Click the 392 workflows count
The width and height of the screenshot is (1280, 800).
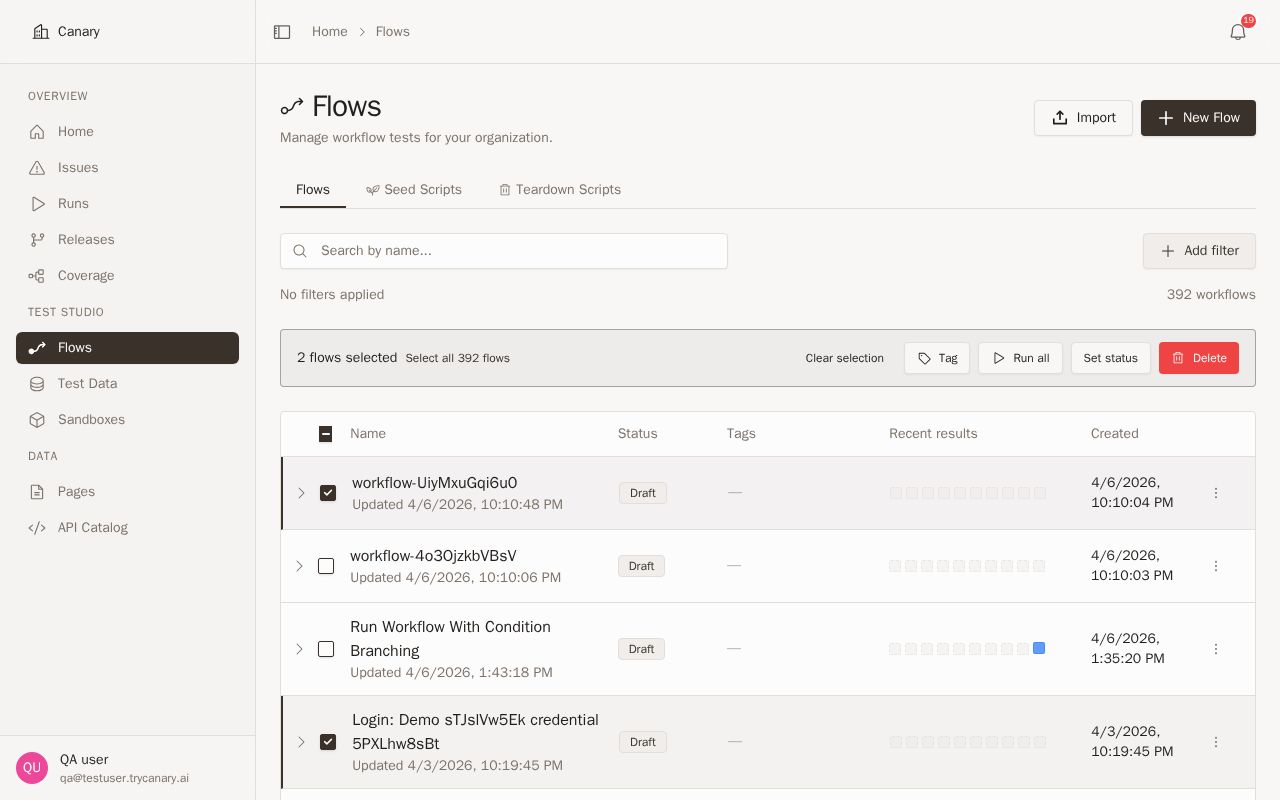pos(1211,295)
